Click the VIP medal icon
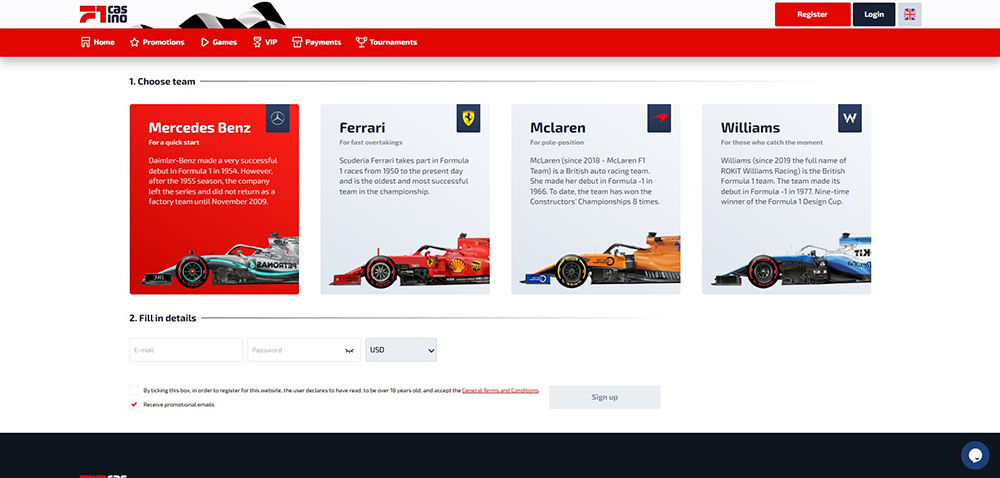 [x=257, y=42]
